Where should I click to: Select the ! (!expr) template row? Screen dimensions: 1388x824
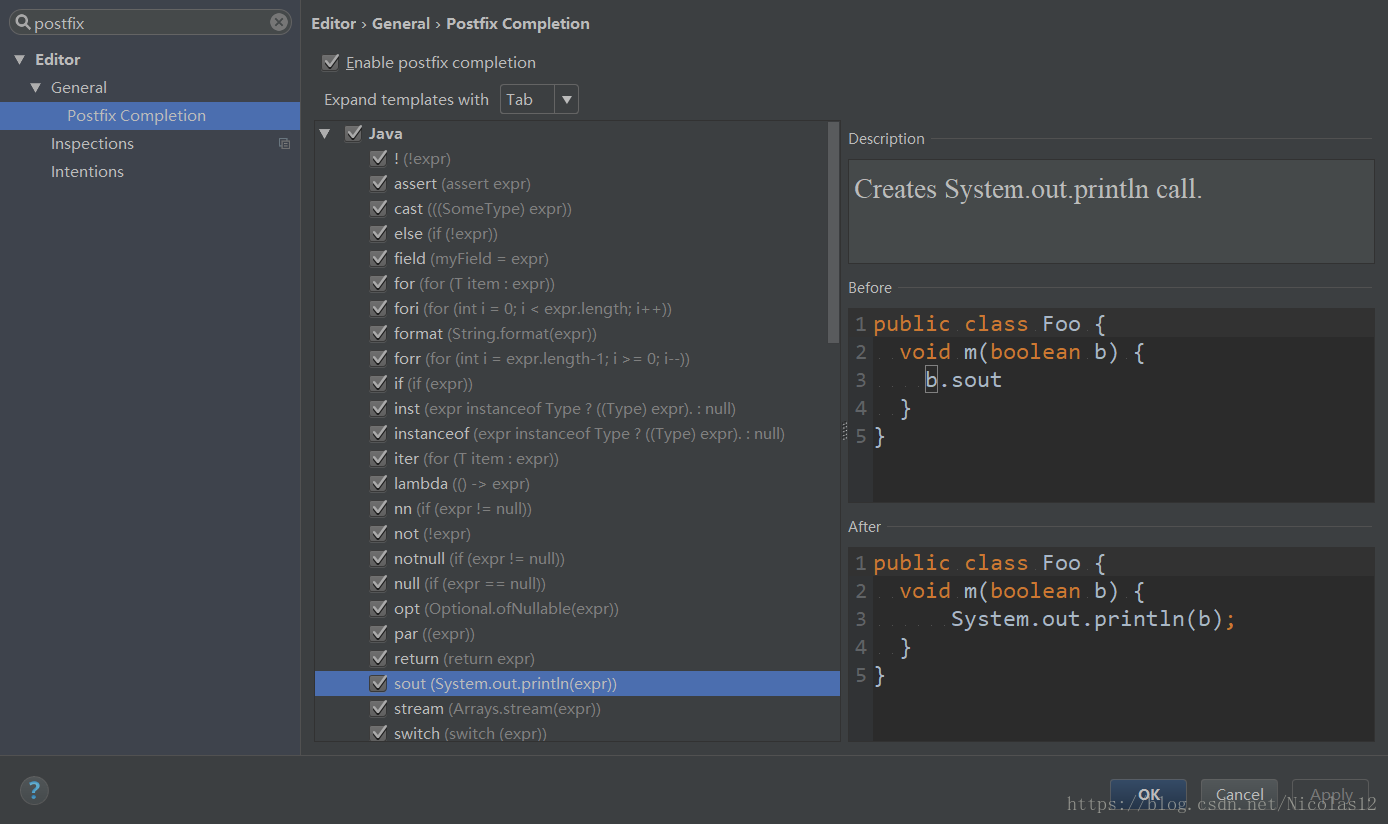pyautogui.click(x=577, y=158)
